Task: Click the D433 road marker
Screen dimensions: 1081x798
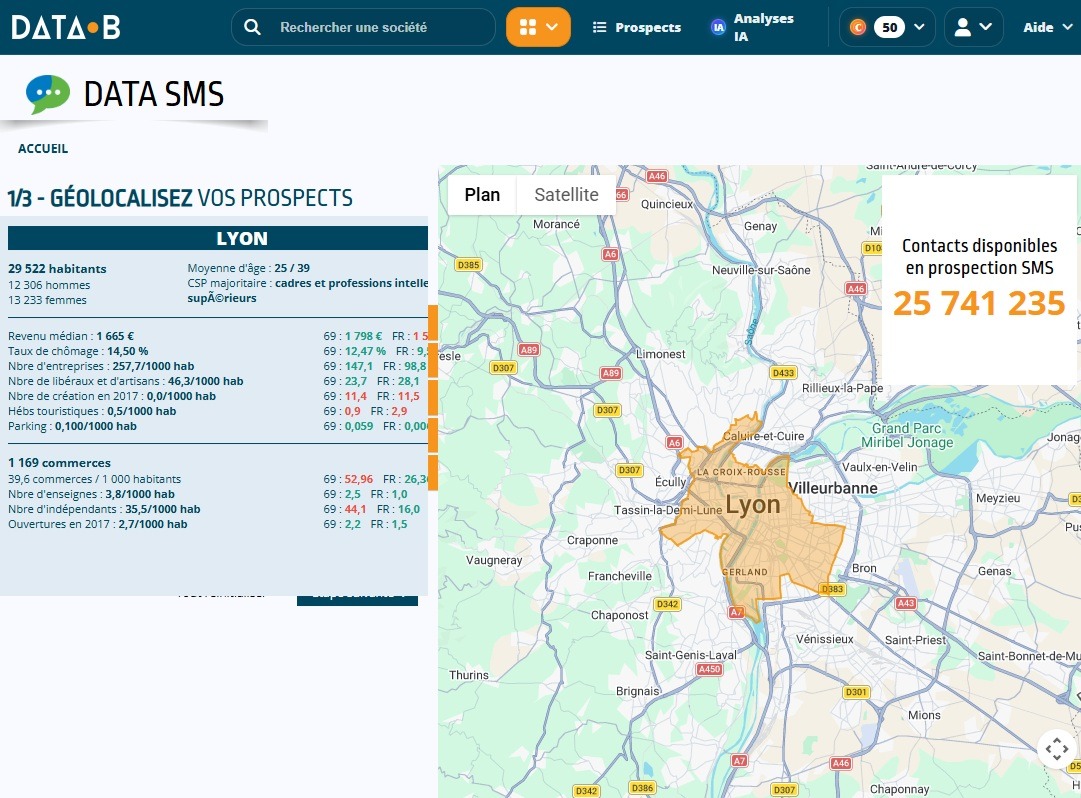Action: (x=783, y=373)
